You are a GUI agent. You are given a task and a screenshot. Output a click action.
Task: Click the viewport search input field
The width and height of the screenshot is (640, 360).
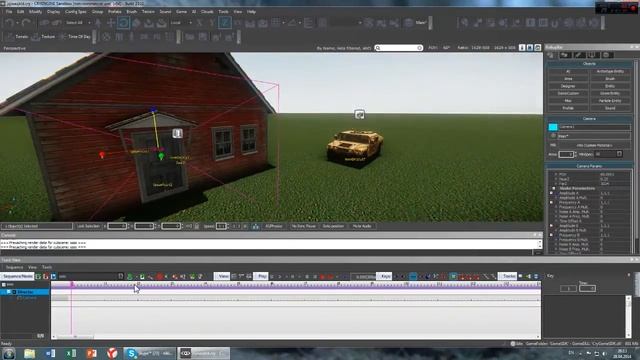click(x=399, y=48)
